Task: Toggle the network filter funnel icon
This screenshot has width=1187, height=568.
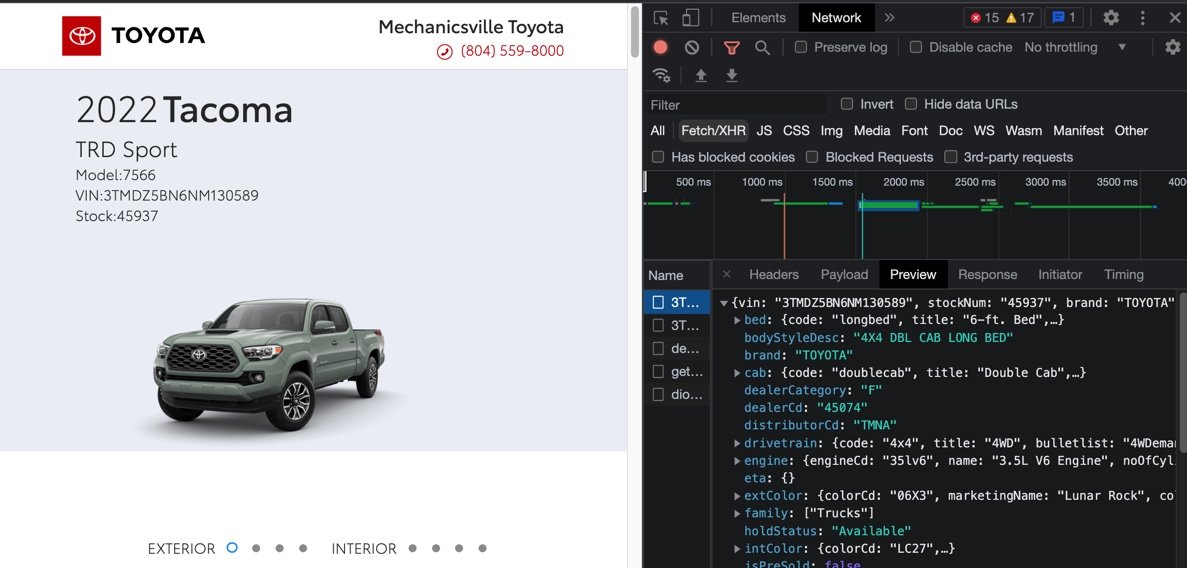Action: (x=731, y=48)
